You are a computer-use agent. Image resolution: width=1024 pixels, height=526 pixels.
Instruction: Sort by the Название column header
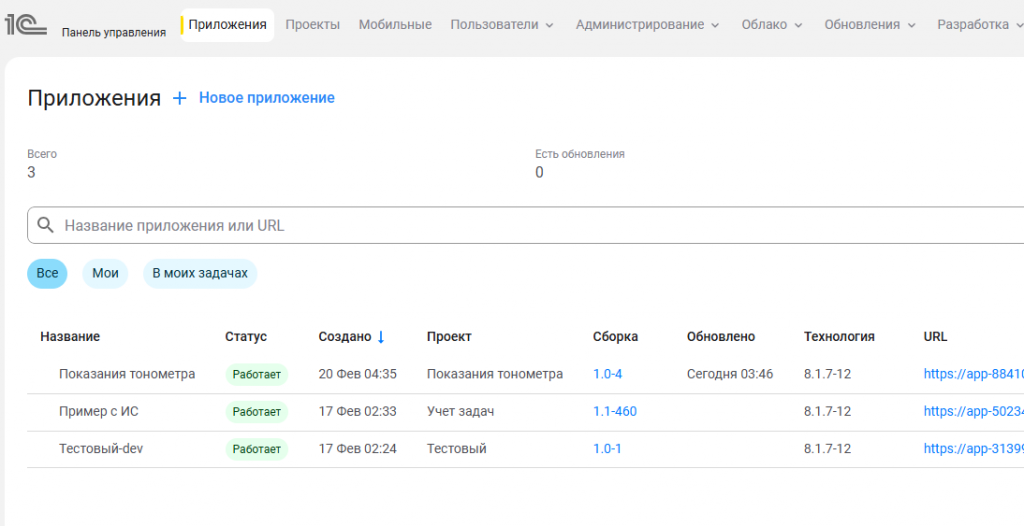pyautogui.click(x=70, y=337)
